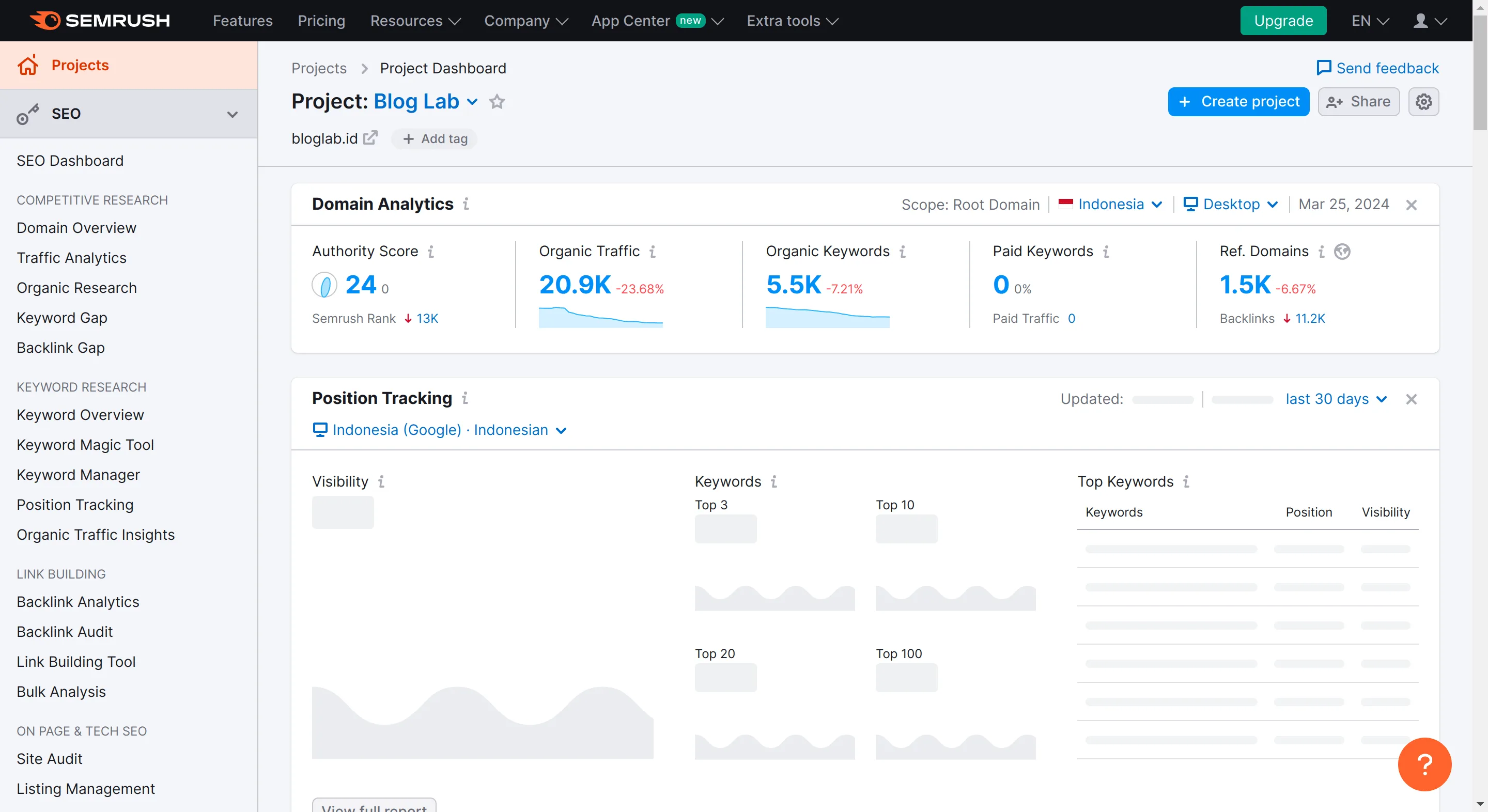Open the user account icon menu

[x=1429, y=21]
